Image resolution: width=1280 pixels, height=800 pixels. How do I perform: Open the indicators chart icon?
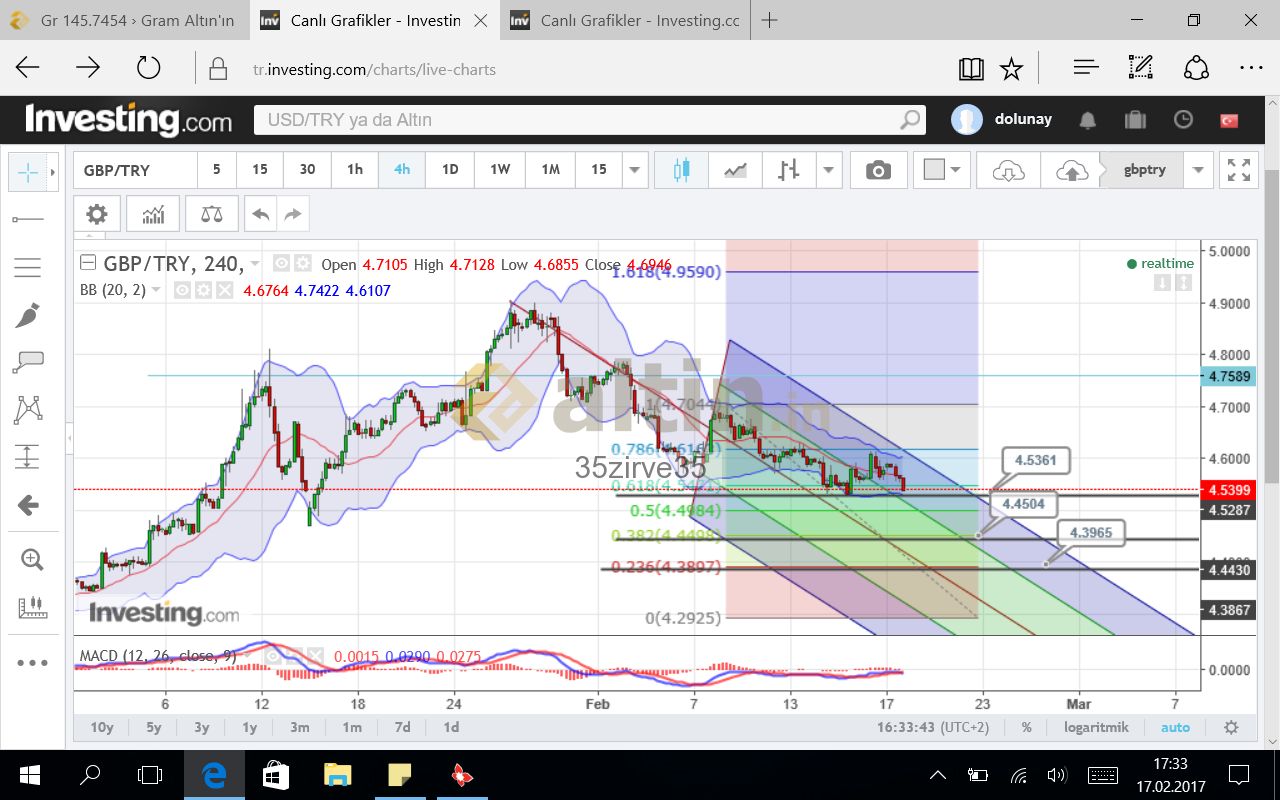[x=154, y=214]
